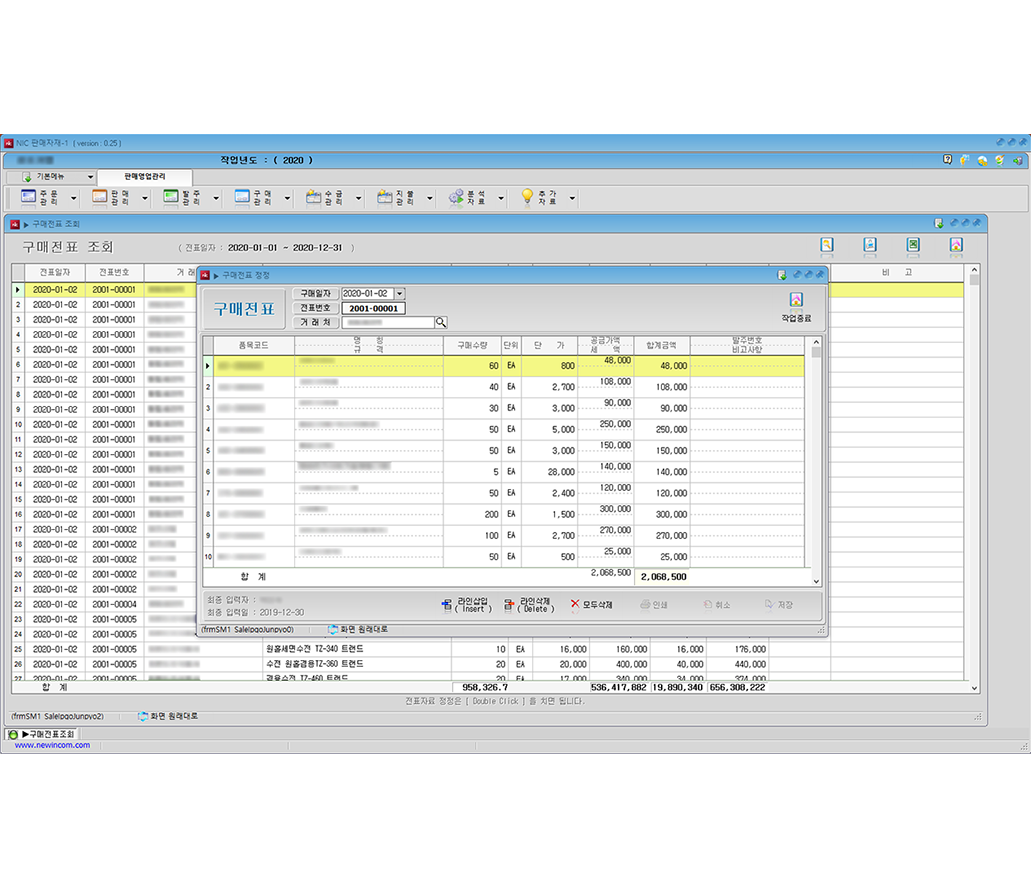Screen dimensions: 1031x889
Task: Open the www.newincom.com link
Action: pos(52,745)
